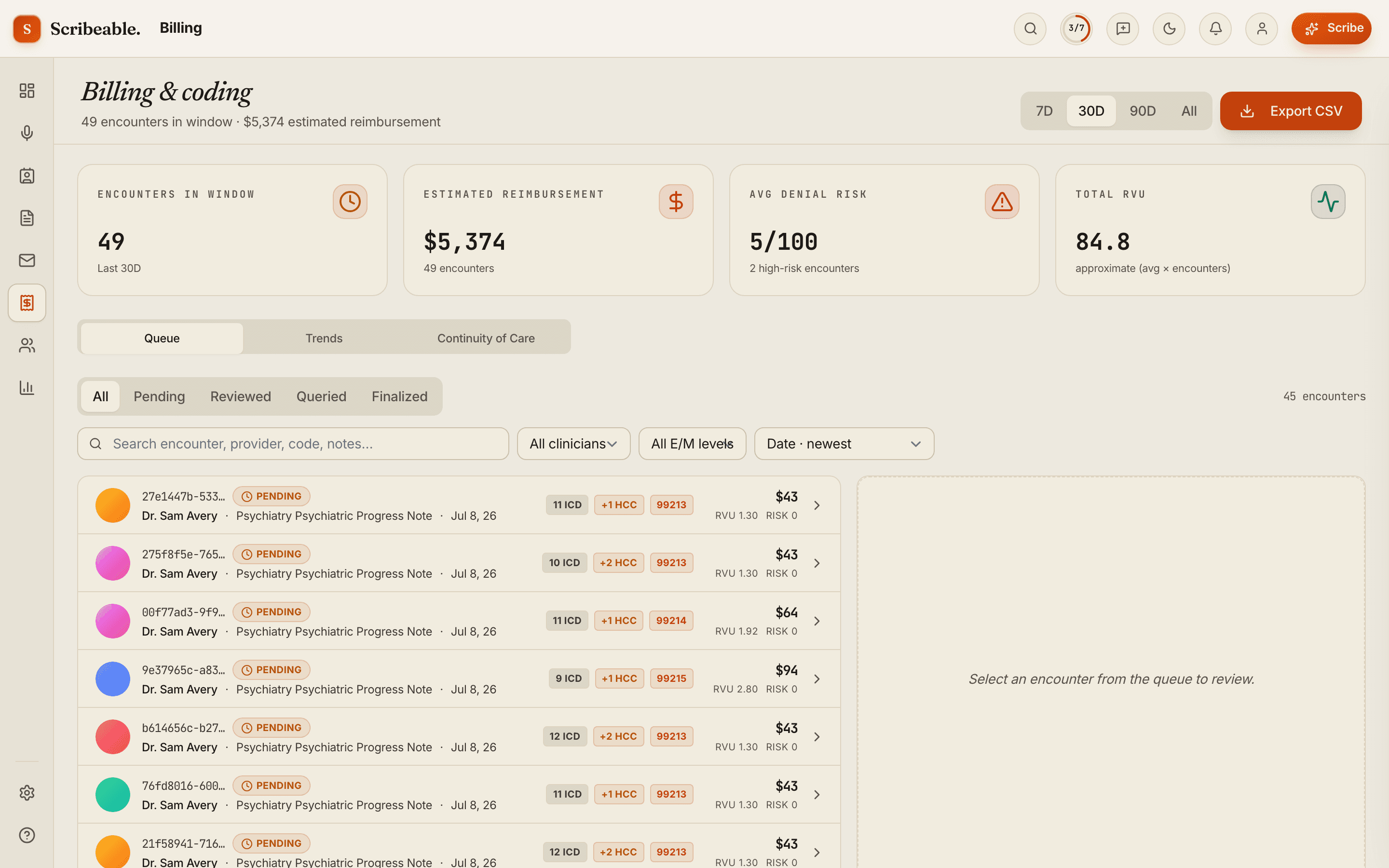This screenshot has height=868, width=1389.
Task: Switch to Continuity of Care tab
Action: pos(486,338)
